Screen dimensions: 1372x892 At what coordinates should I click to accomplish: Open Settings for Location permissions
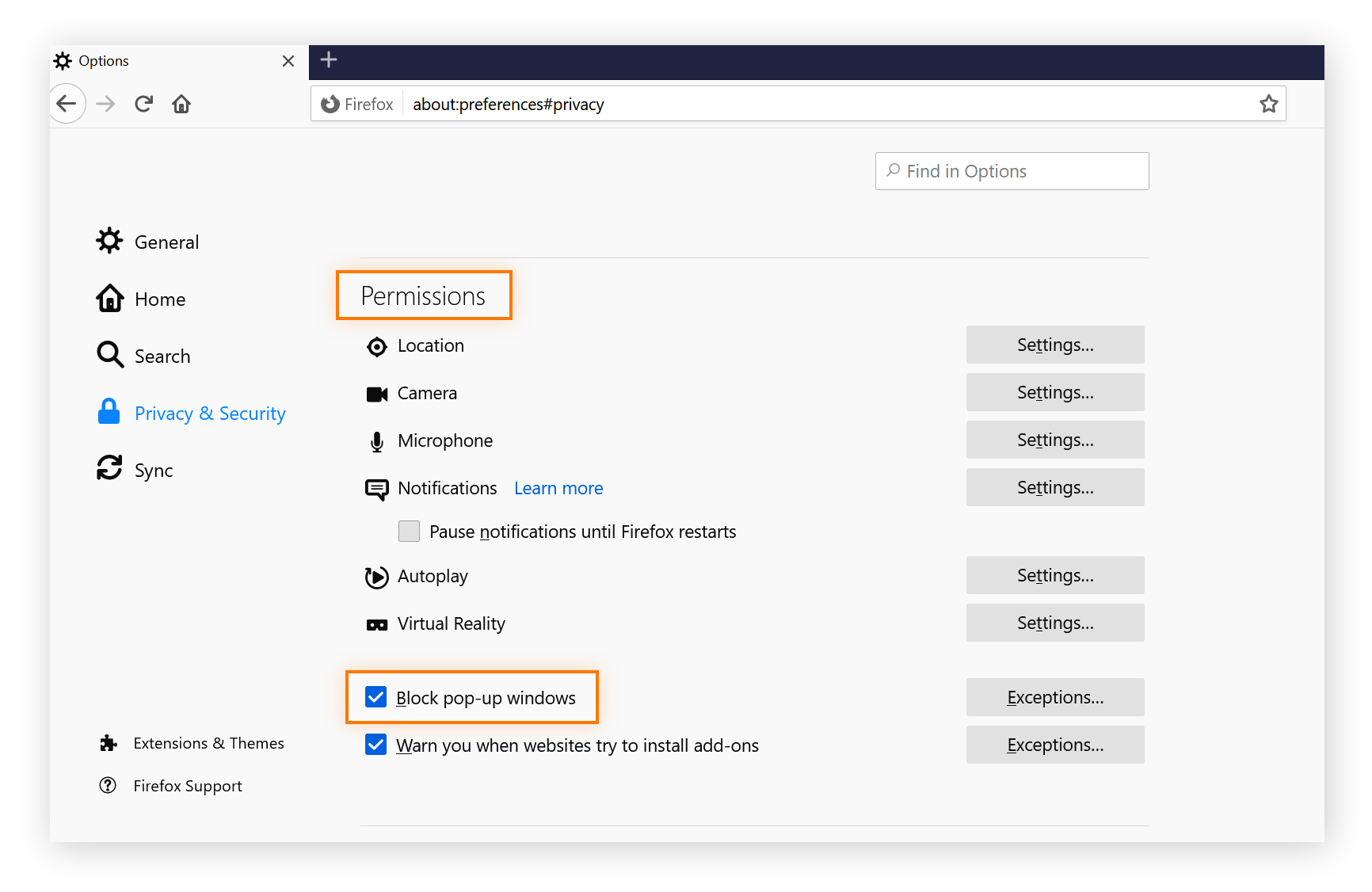(1054, 345)
